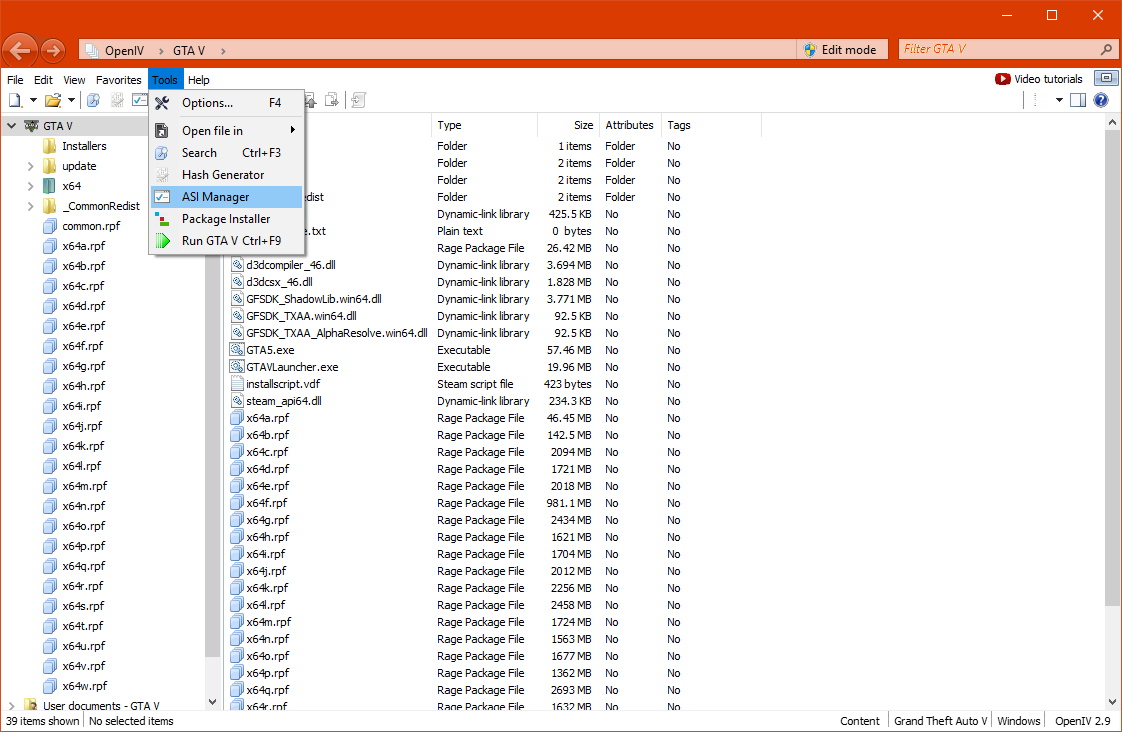This screenshot has height=732, width=1122.
Task: Click the Options wrench icon
Action: 162,103
